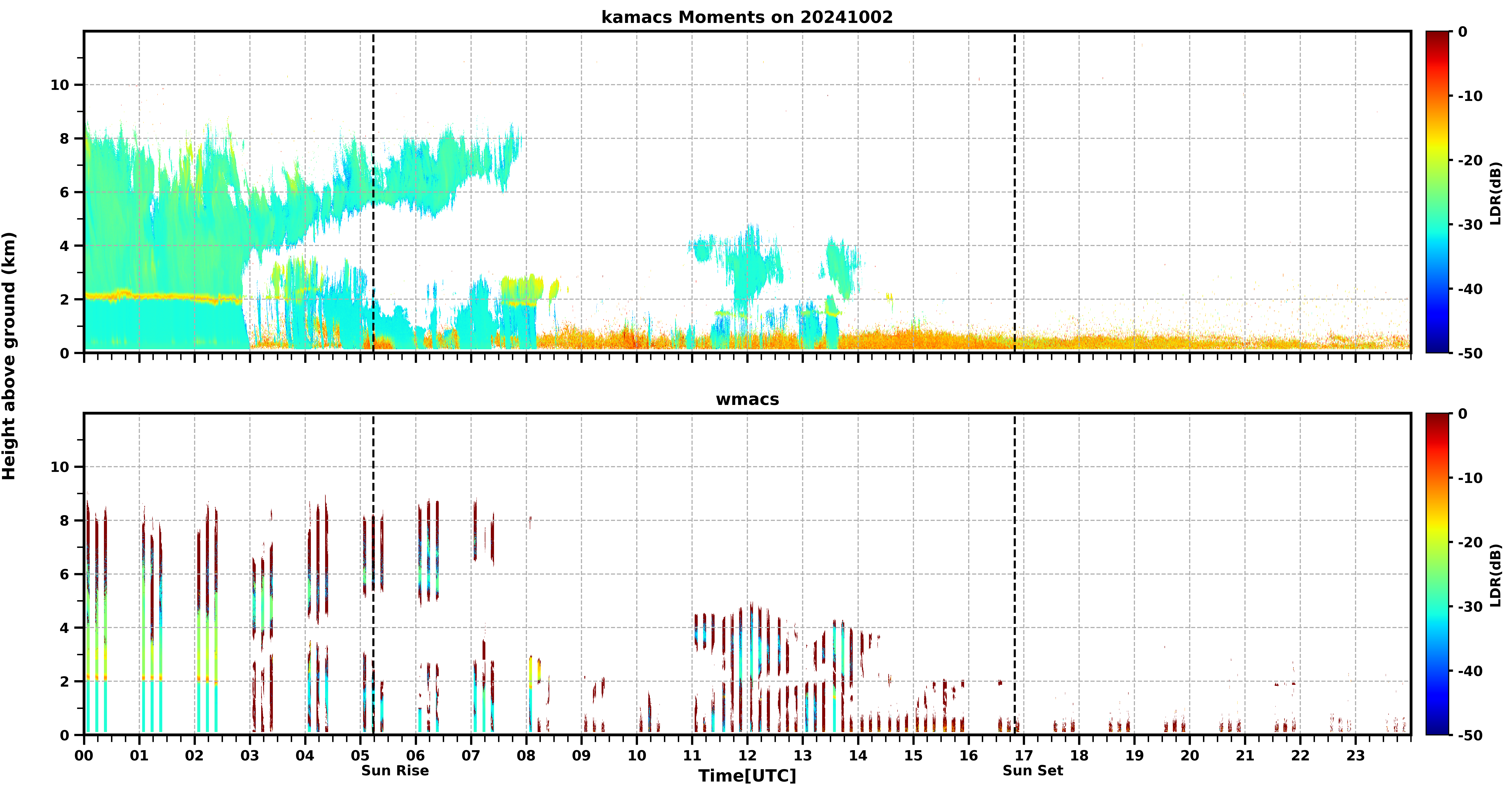This screenshot has width=1512, height=795.
Task: Click the 10 km tick on kamacs panel
Action: (60, 85)
